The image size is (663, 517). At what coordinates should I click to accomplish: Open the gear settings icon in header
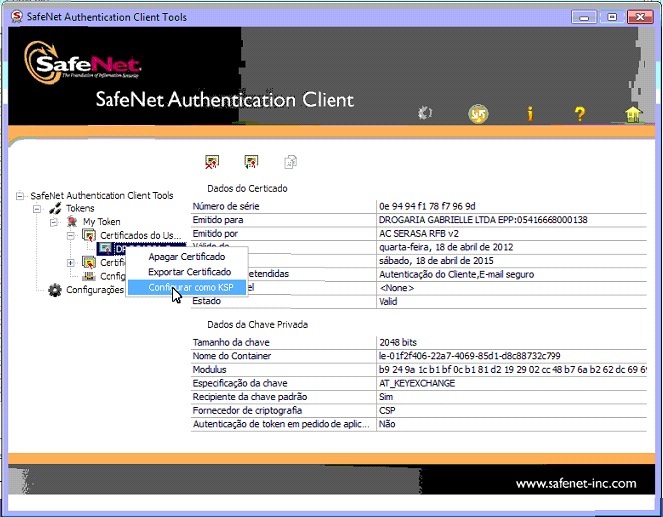coord(425,114)
